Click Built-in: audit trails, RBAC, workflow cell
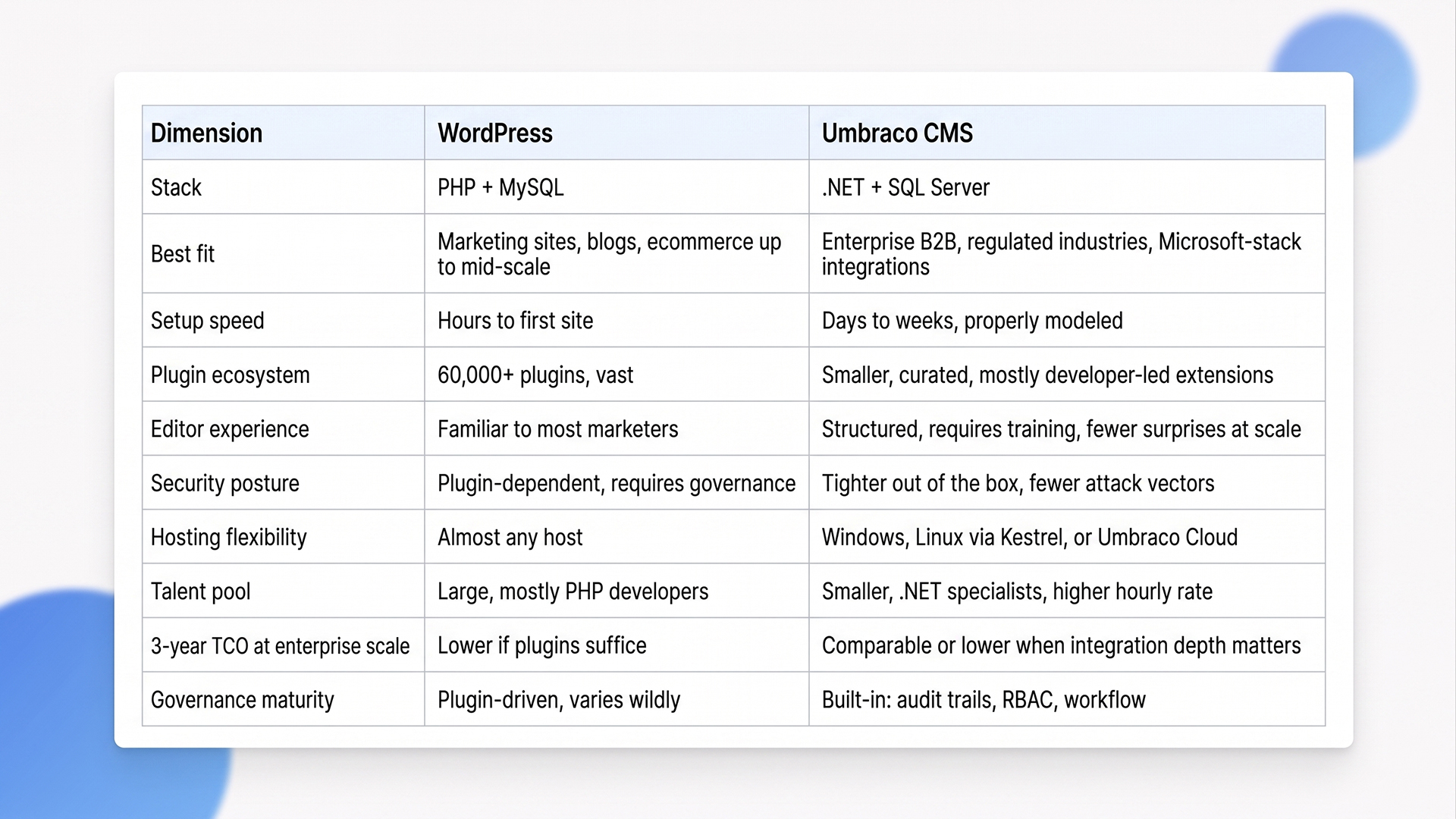This screenshot has height=819, width=1456. (x=1067, y=699)
